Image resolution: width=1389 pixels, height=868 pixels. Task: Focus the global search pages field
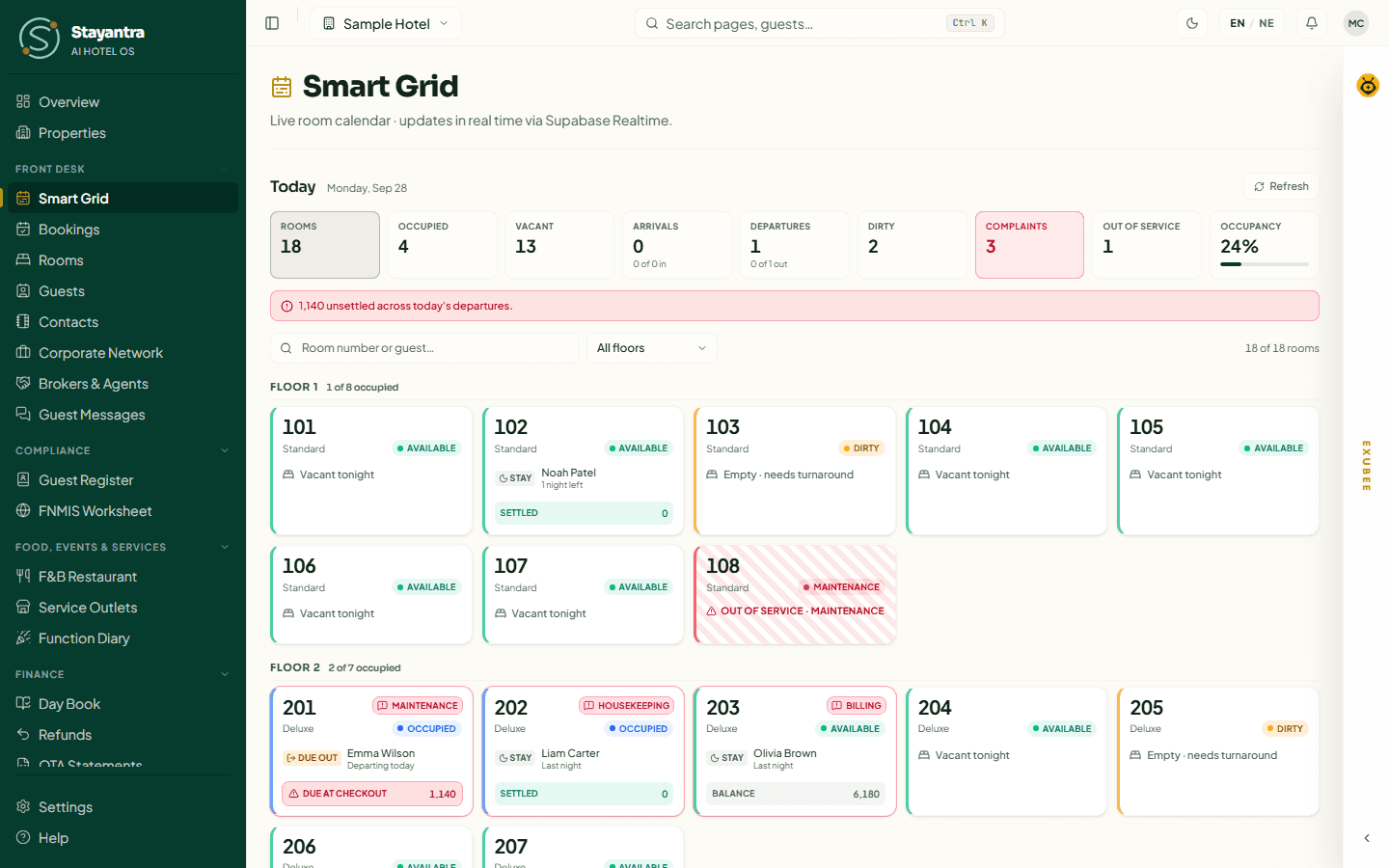(x=820, y=23)
